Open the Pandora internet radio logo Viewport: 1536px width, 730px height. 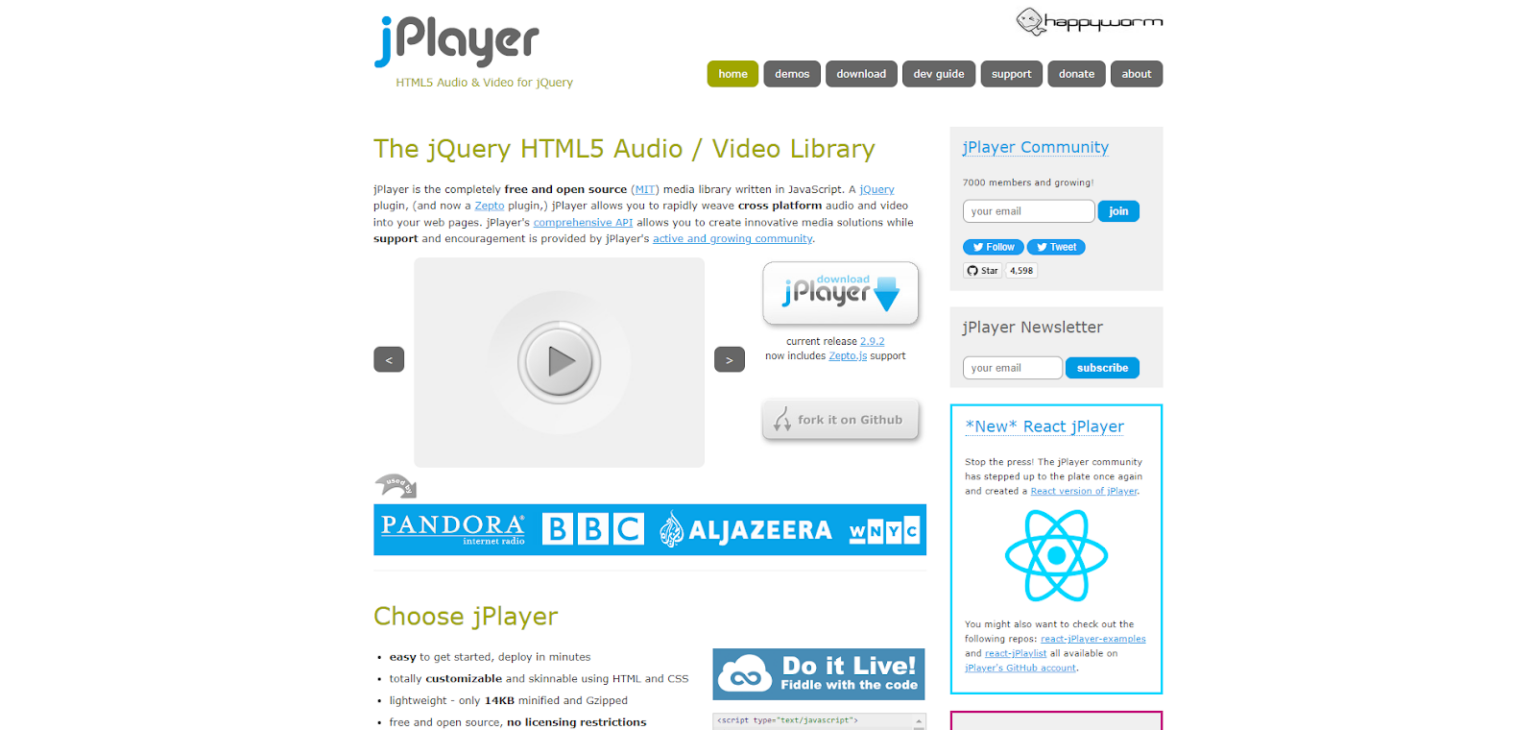tap(452, 528)
